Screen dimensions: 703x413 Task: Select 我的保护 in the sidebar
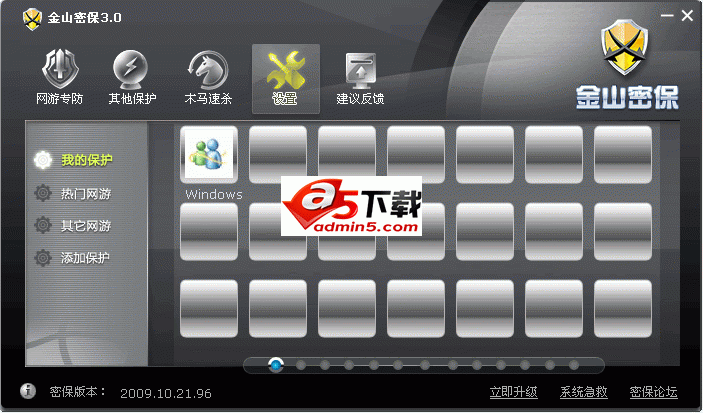pos(87,160)
